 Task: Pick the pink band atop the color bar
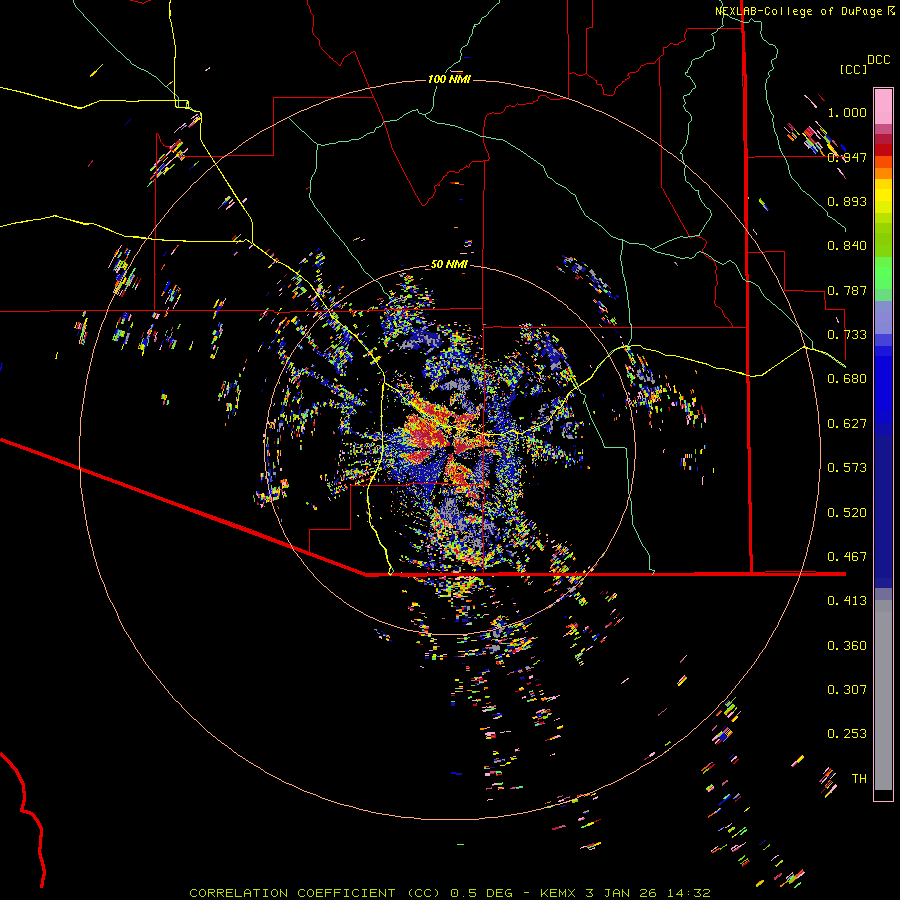point(883,106)
